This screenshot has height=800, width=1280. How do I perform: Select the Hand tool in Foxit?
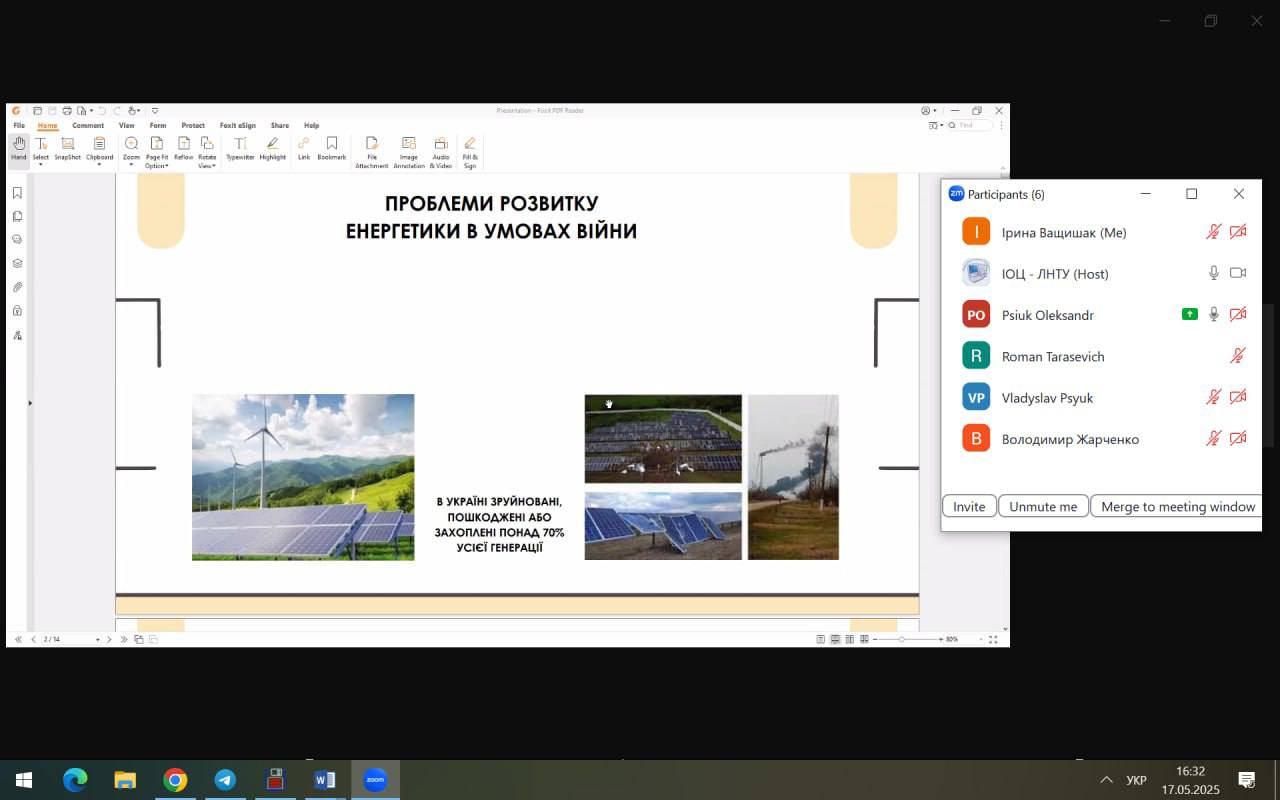[19, 149]
